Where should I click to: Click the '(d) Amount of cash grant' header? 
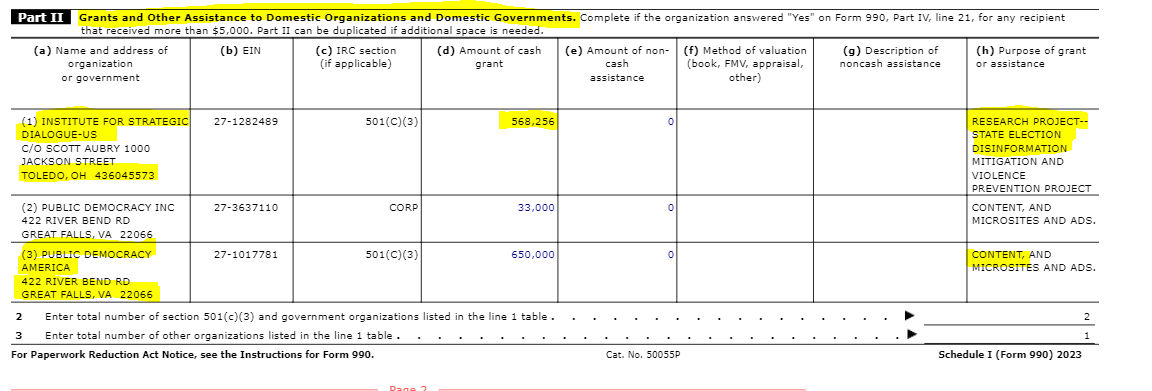point(489,57)
